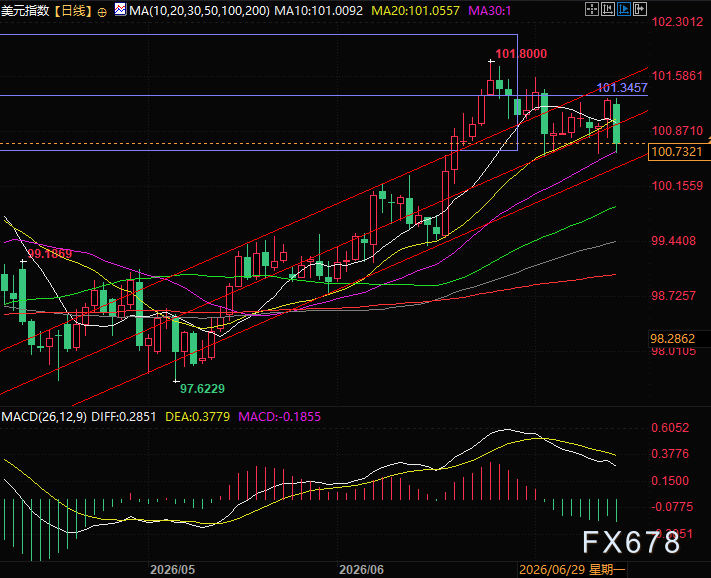
Task: Click the magenta MA30 label
Action: [490, 10]
